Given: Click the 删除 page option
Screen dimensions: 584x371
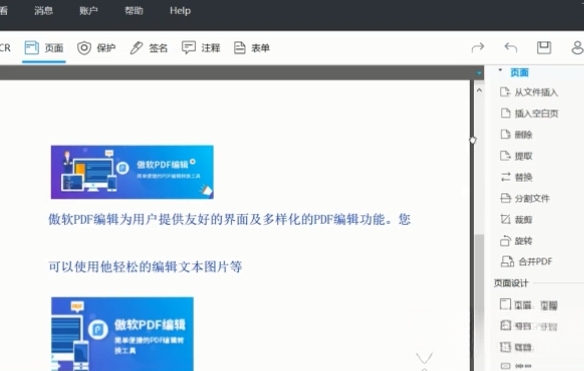Looking at the screenshot, I should pyautogui.click(x=516, y=134).
